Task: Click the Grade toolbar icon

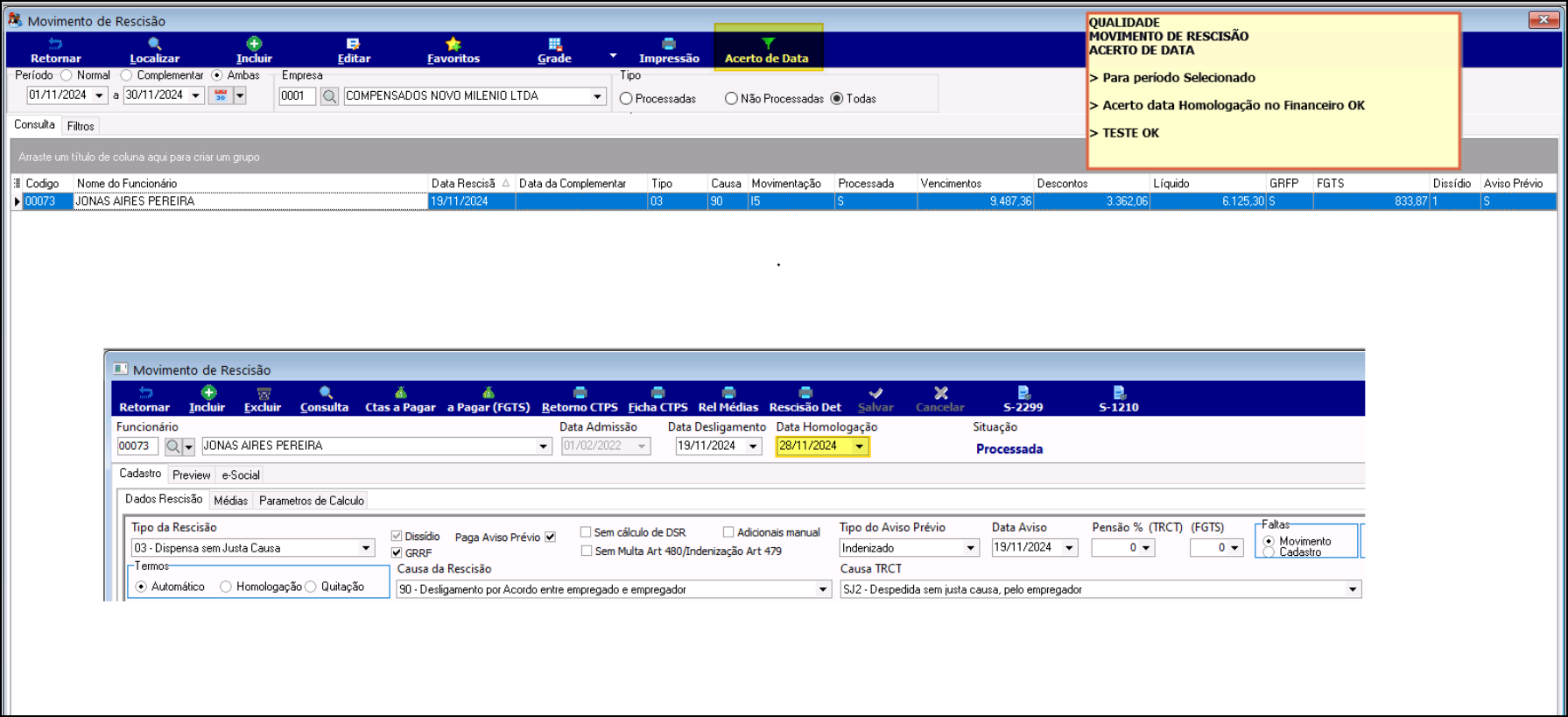Action: [x=554, y=51]
